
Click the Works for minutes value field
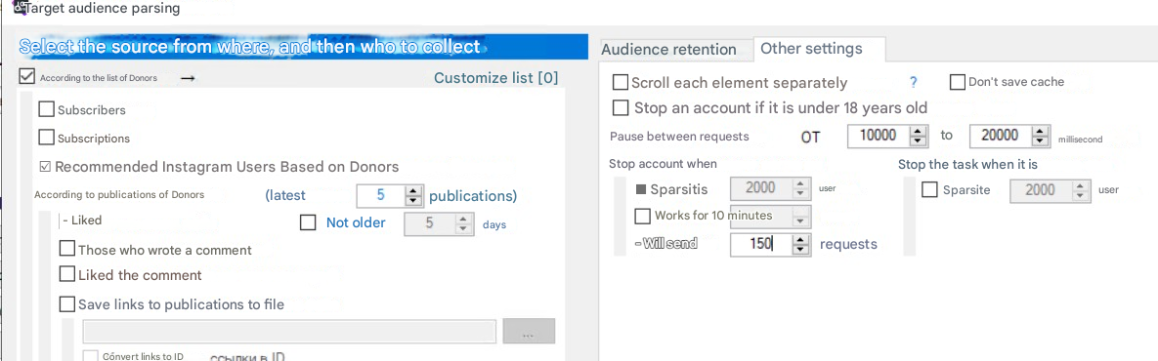click(761, 216)
